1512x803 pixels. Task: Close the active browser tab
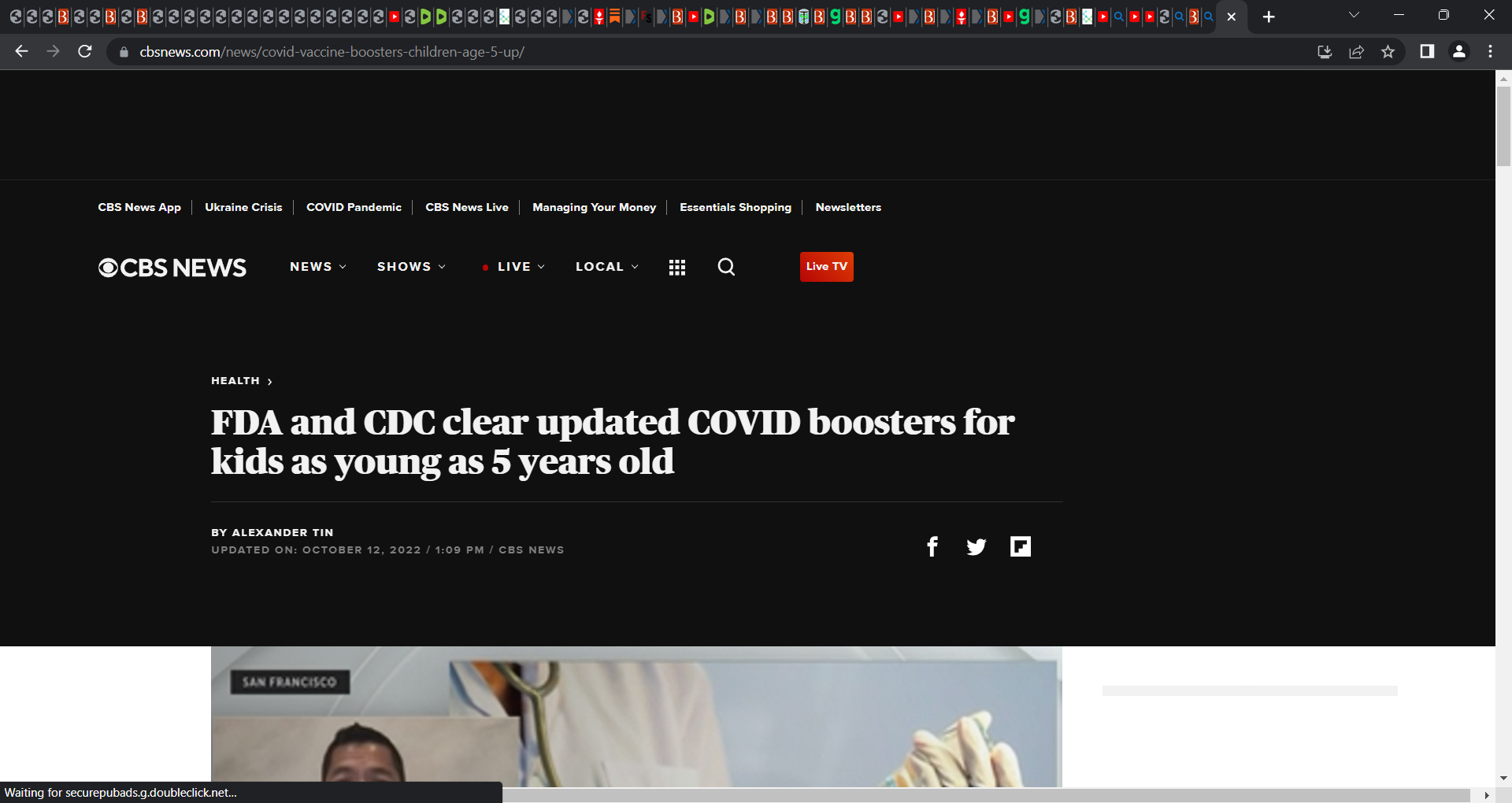click(1232, 17)
